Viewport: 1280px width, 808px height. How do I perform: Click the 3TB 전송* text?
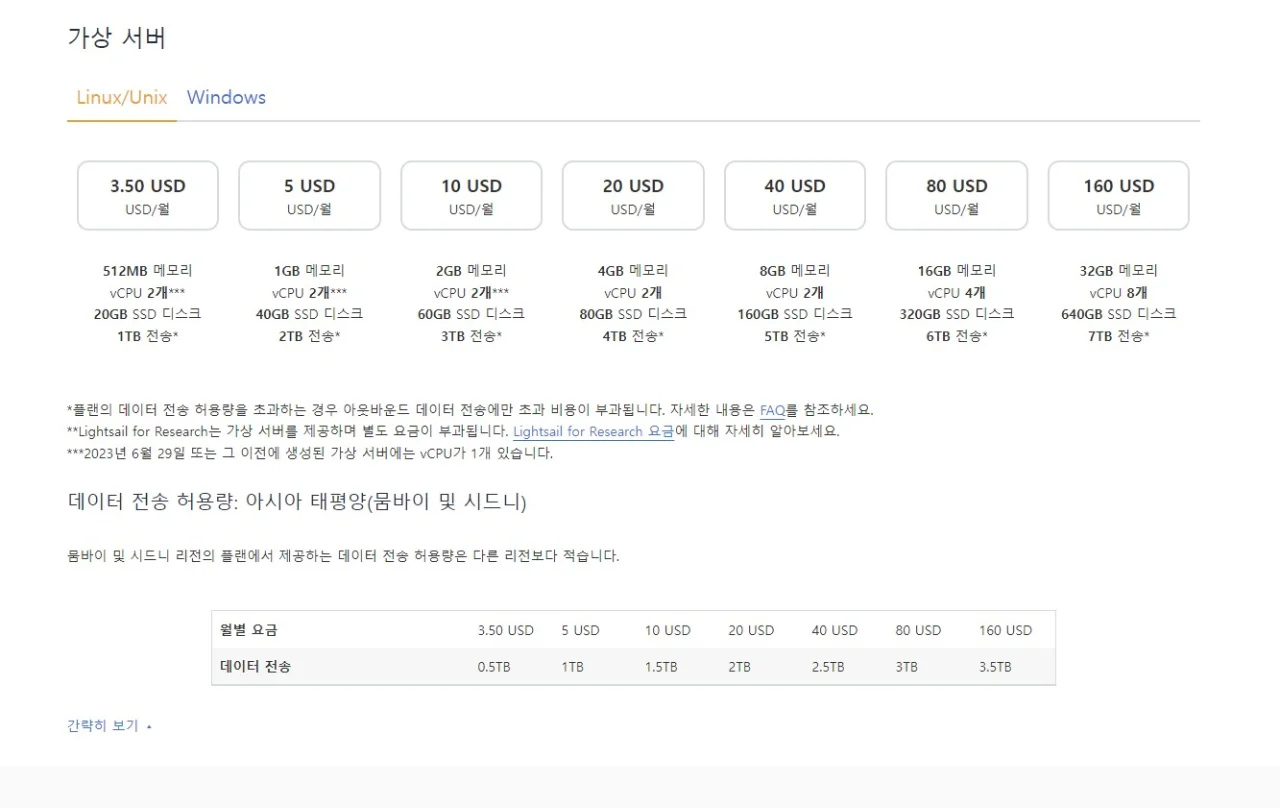coord(471,336)
